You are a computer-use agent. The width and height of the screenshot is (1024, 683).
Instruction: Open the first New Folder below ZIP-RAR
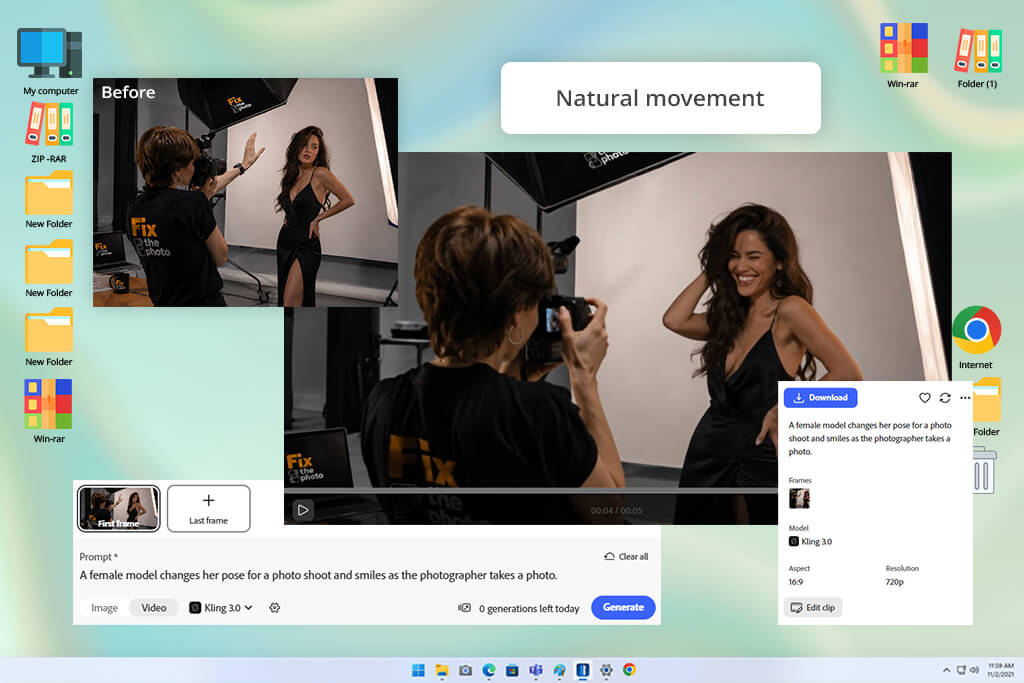49,200
